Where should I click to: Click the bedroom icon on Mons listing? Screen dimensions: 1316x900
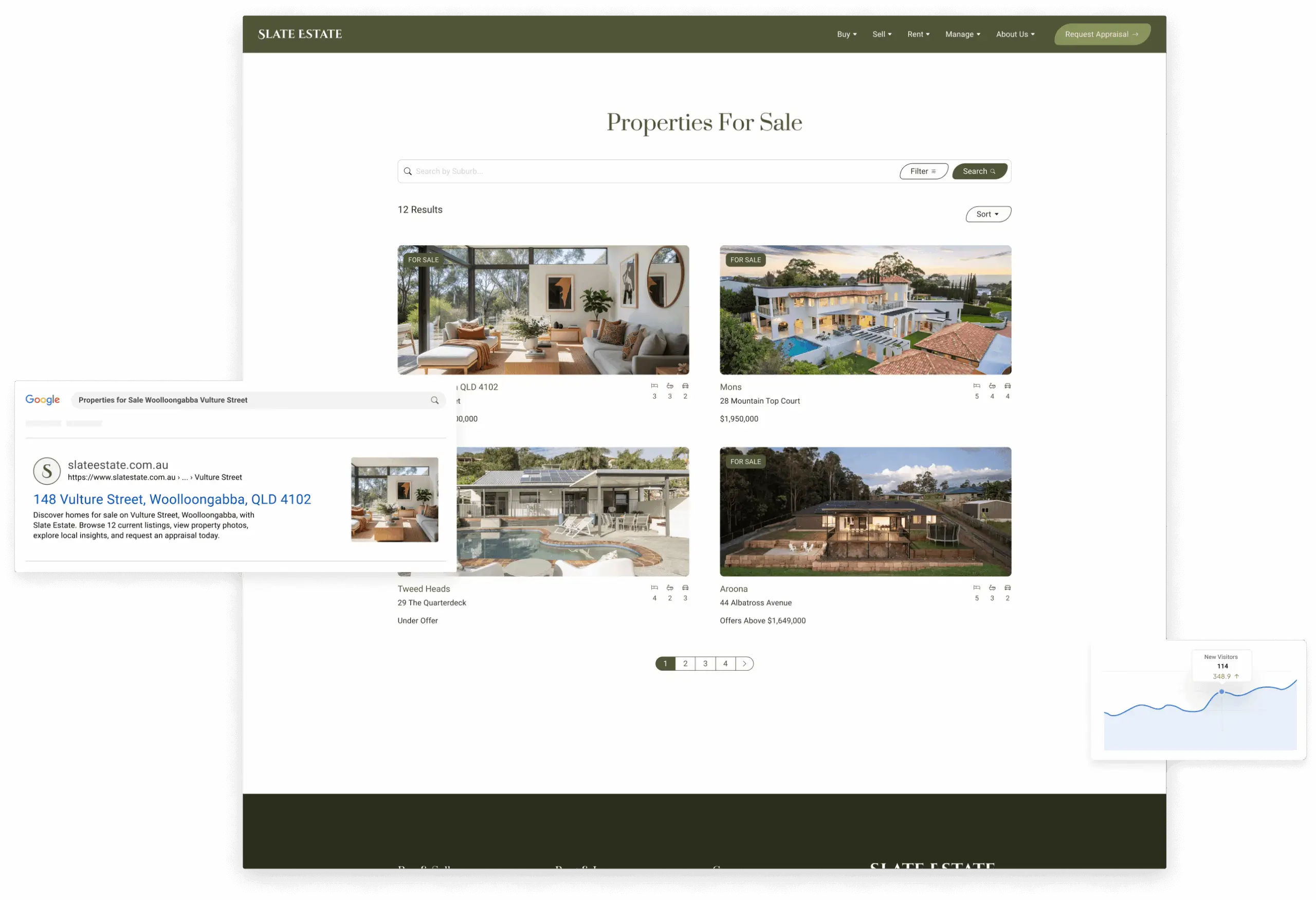[977, 386]
